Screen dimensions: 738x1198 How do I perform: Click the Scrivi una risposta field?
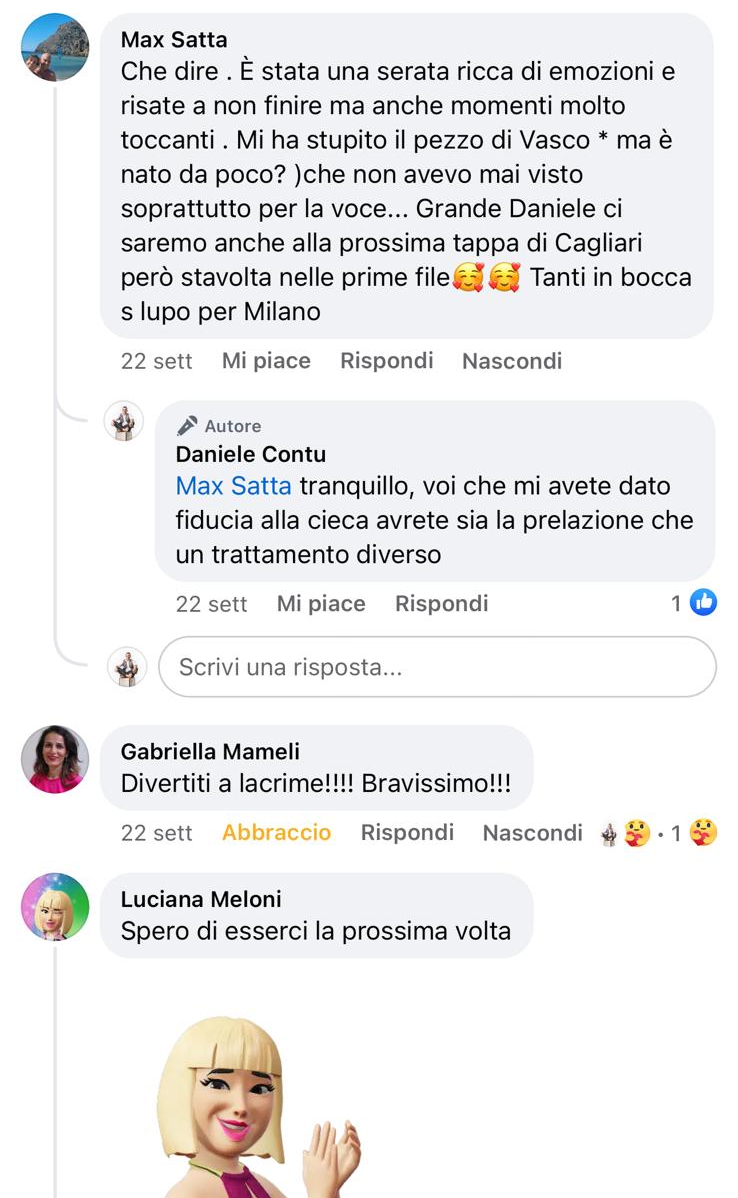coord(437,667)
